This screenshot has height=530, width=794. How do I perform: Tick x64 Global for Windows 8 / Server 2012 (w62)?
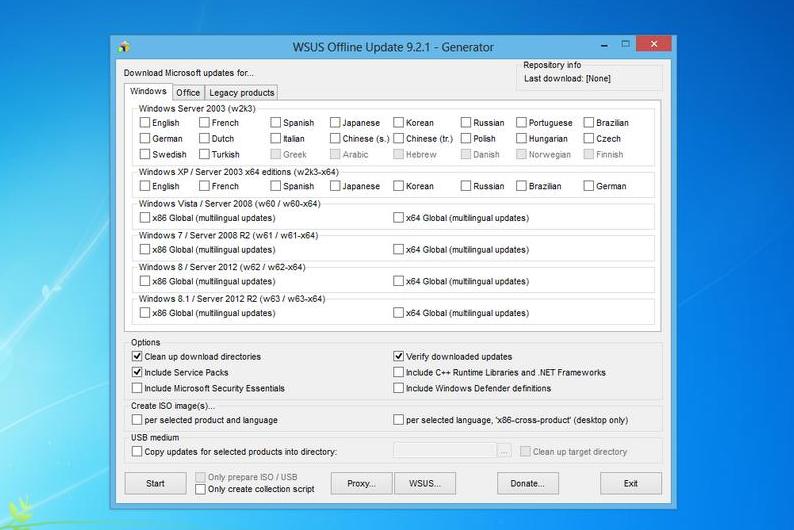pyautogui.click(x=399, y=281)
